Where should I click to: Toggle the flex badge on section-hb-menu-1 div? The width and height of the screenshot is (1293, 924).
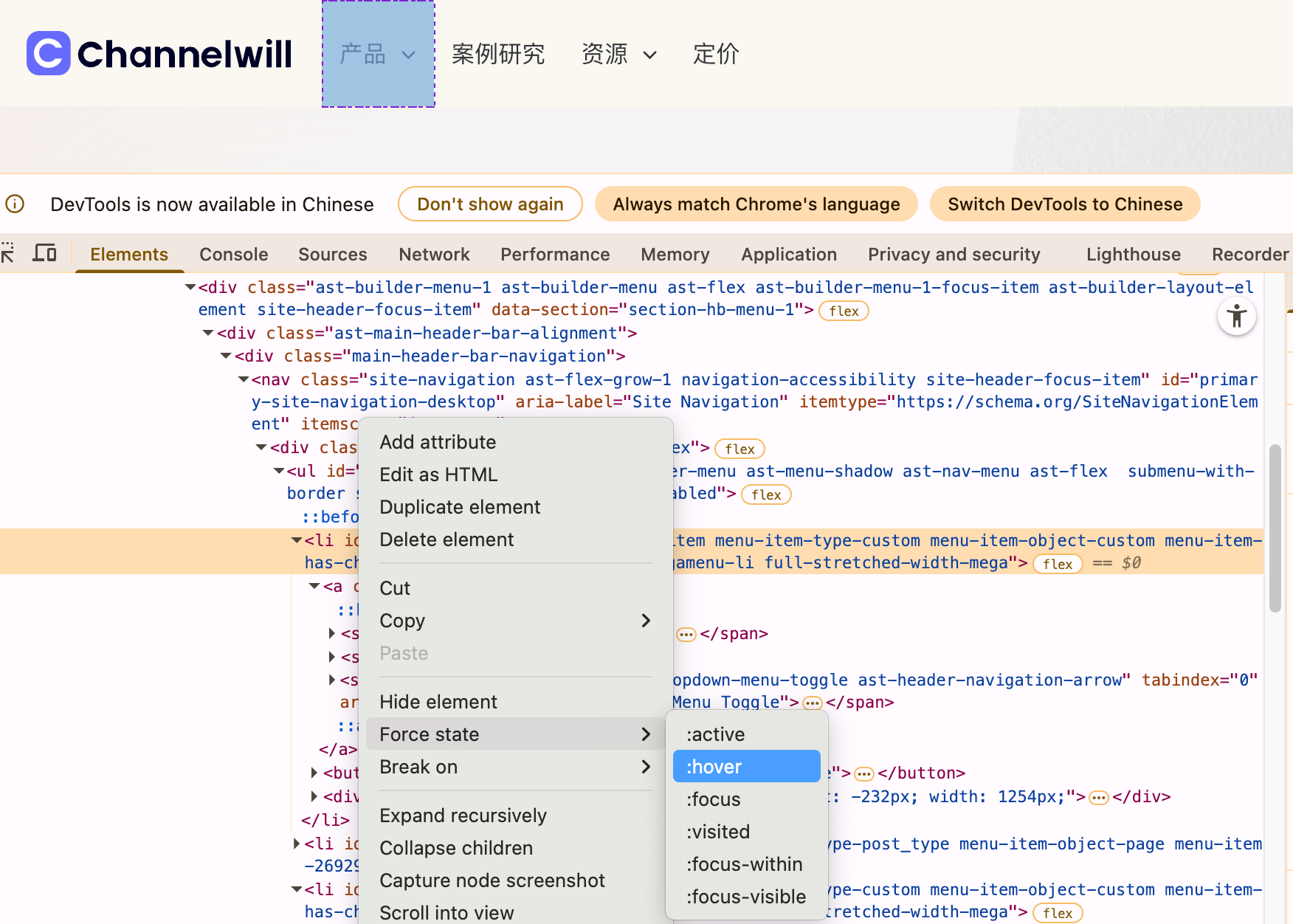tap(843, 311)
